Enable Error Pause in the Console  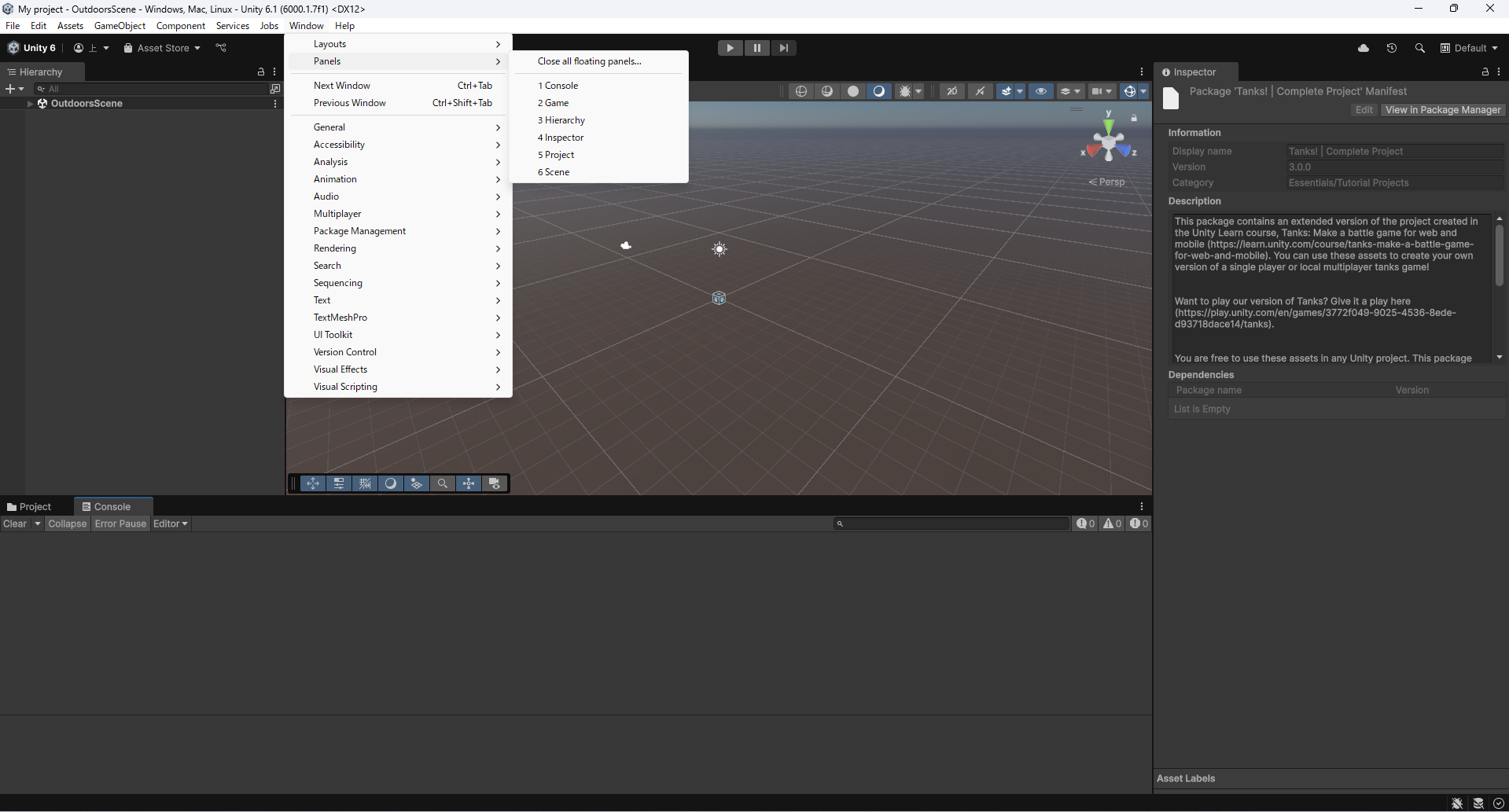pos(120,524)
